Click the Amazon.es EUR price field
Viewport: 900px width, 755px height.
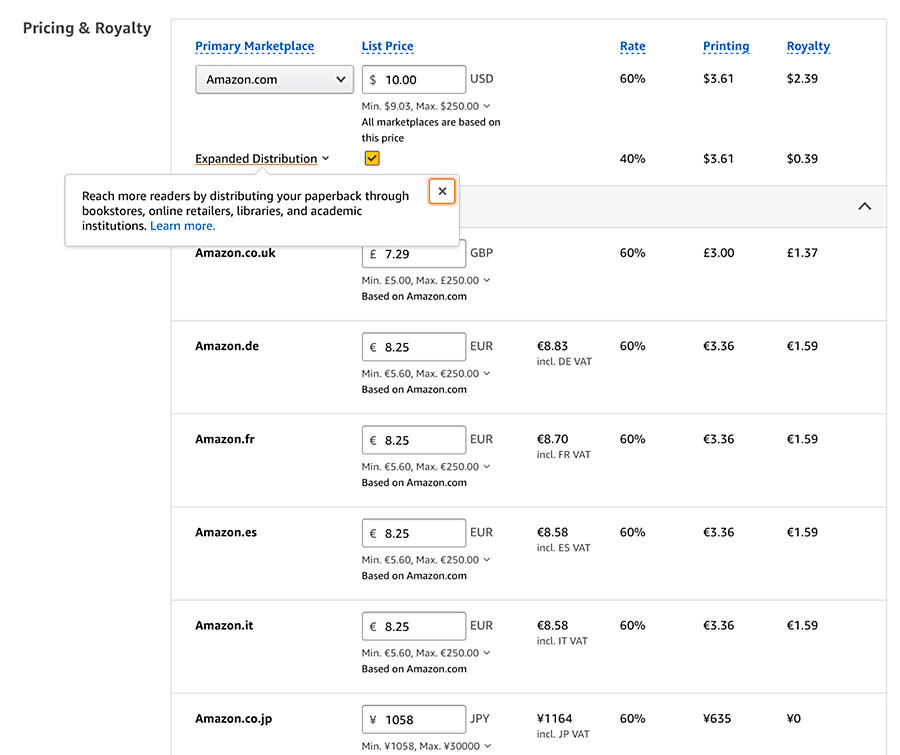(414, 533)
